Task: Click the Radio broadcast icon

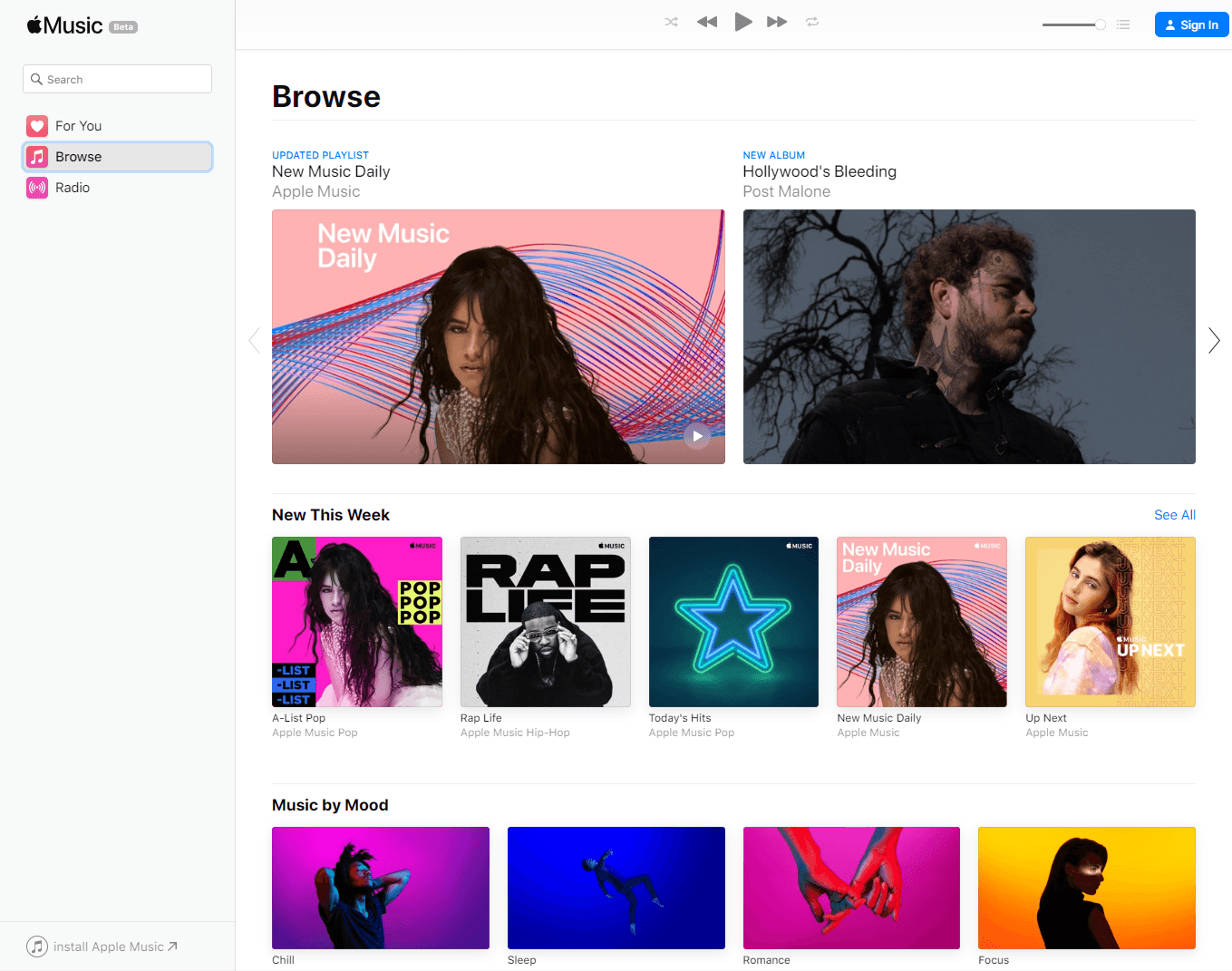Action: click(37, 188)
